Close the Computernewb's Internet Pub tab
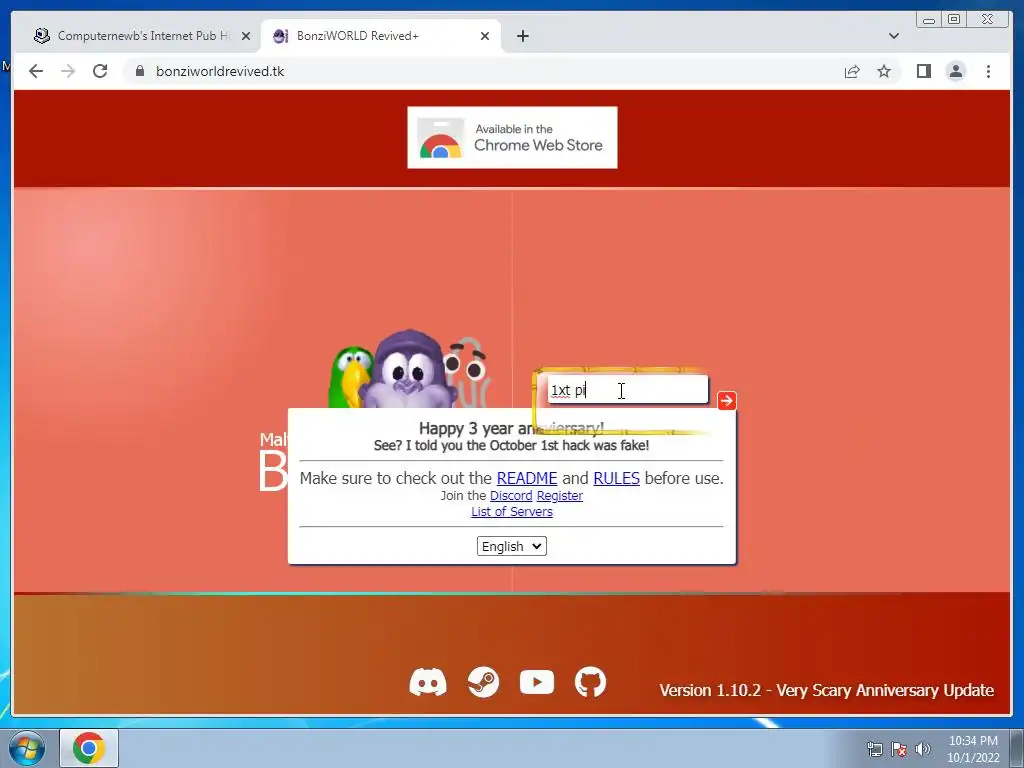Image resolution: width=1024 pixels, height=768 pixels. click(x=246, y=36)
